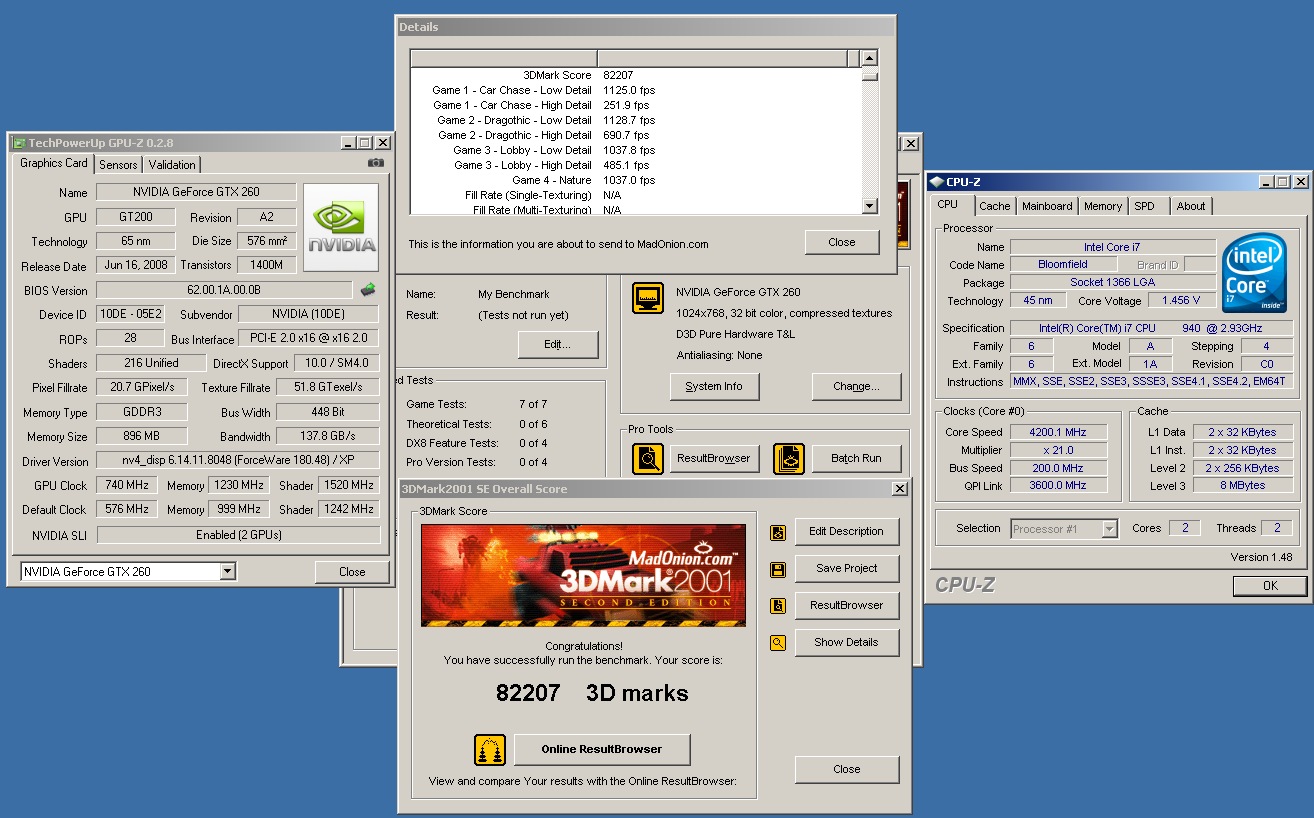The height and width of the screenshot is (818, 1314).
Task: Click the Save Project floppy icon
Action: (778, 569)
